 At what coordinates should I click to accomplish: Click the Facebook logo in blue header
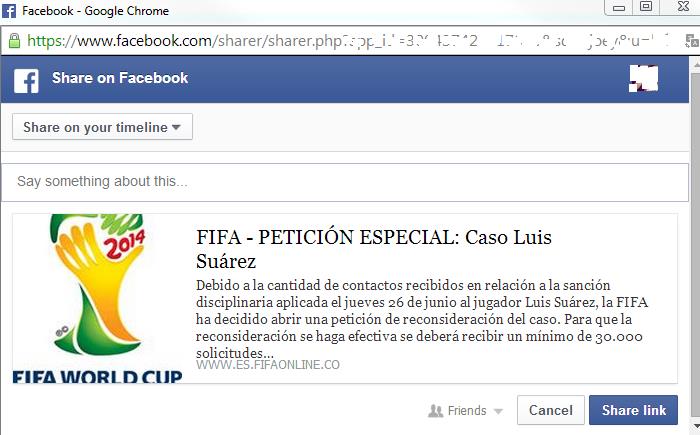pyautogui.click(x=26, y=81)
